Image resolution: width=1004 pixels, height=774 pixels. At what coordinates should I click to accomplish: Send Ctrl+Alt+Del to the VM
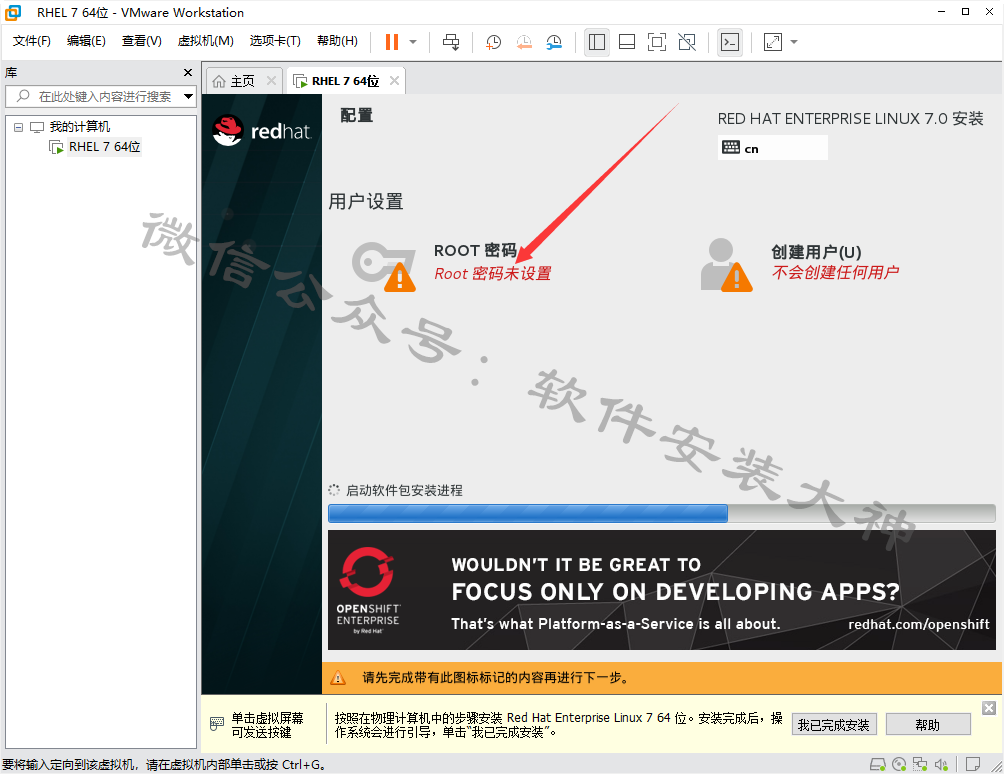[451, 42]
